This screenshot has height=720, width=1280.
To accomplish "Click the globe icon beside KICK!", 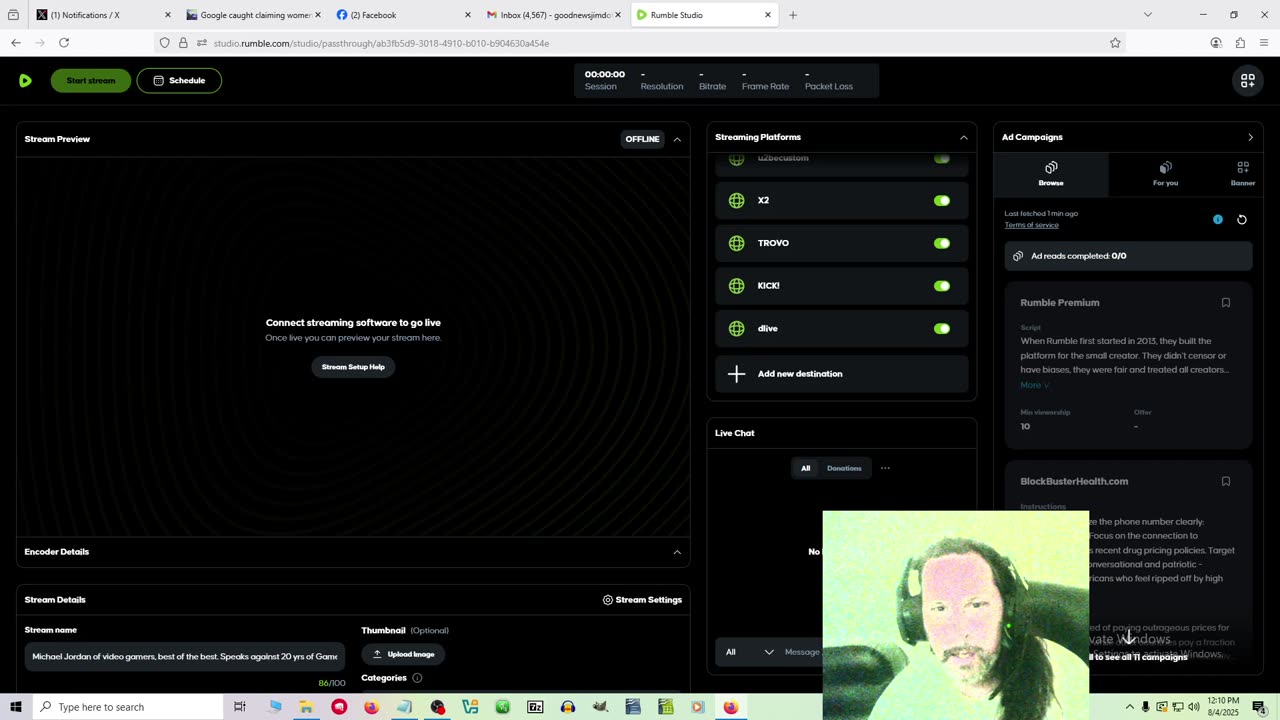I will click(736, 286).
